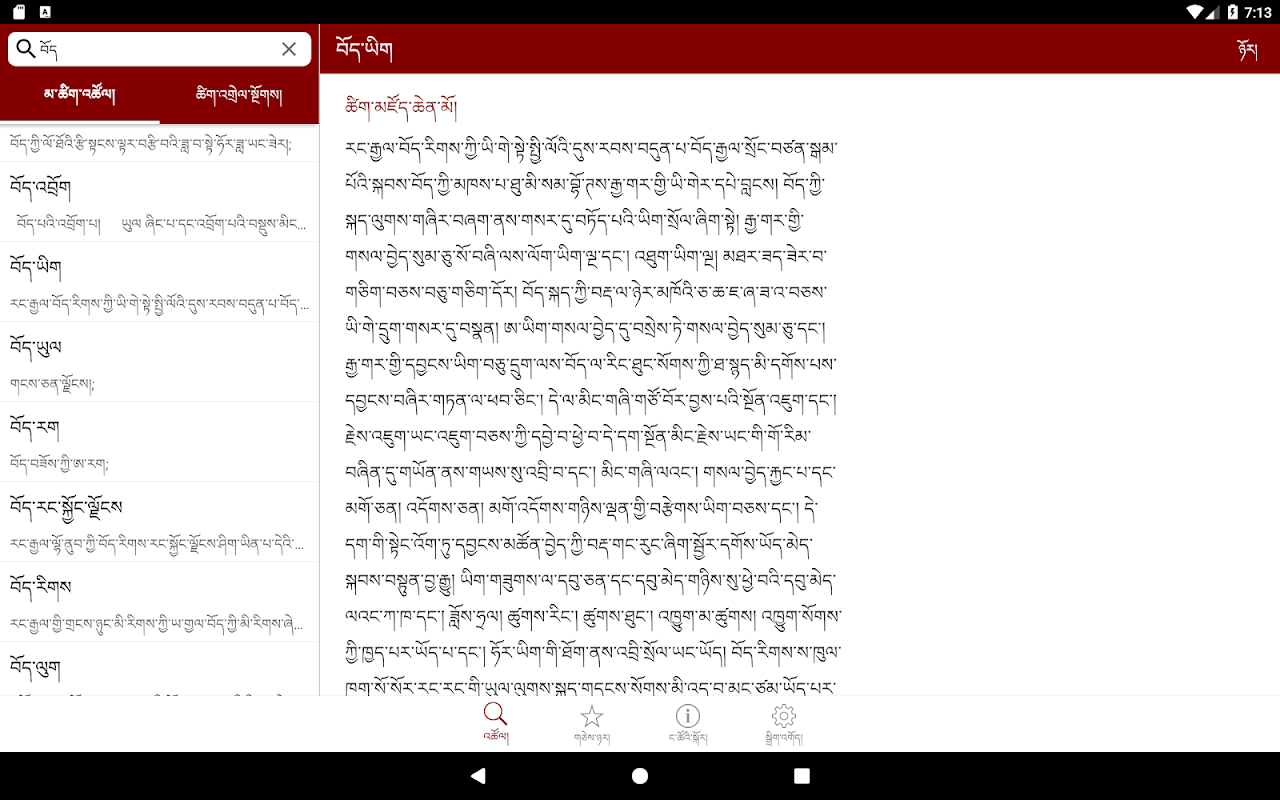Tap the Android back button

[x=478, y=776]
